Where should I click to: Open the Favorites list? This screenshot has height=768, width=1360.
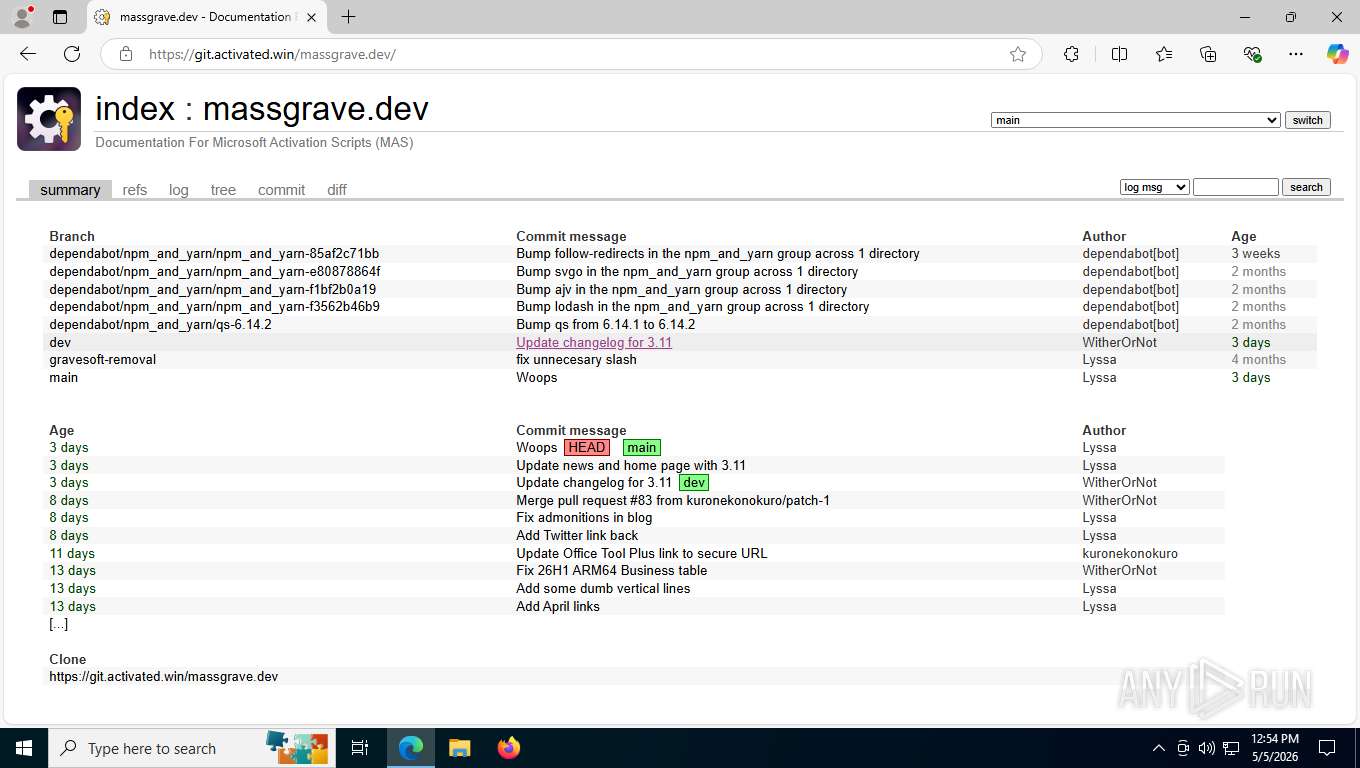pos(1164,54)
